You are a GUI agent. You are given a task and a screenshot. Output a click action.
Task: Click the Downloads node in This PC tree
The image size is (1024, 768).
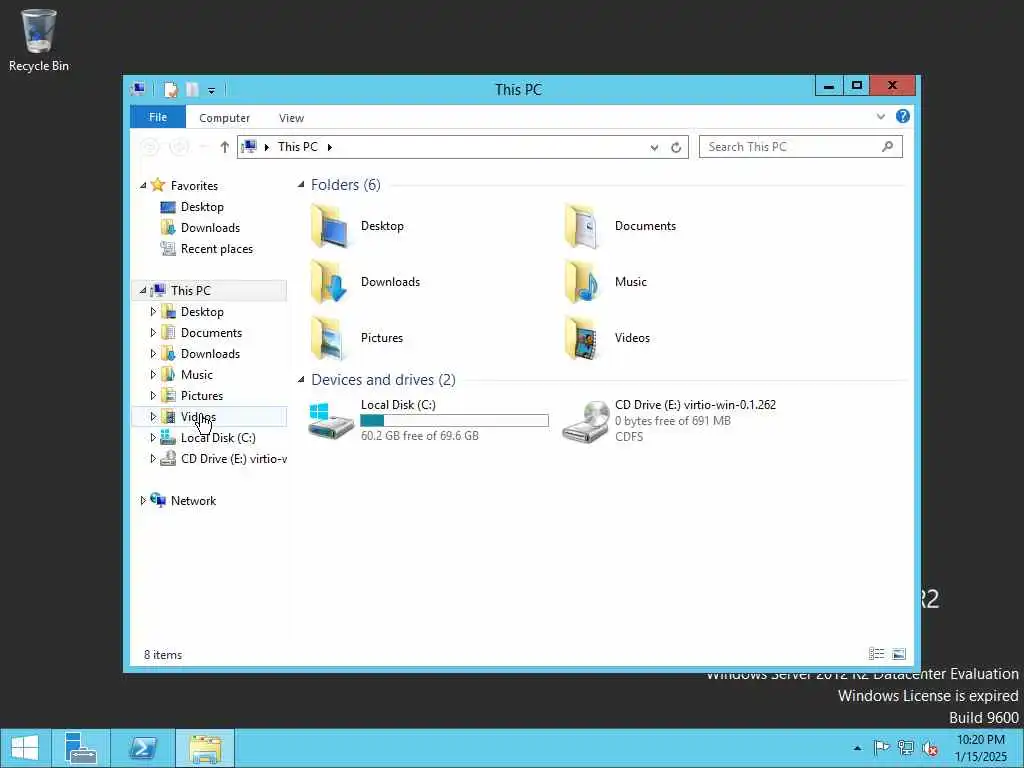point(210,354)
